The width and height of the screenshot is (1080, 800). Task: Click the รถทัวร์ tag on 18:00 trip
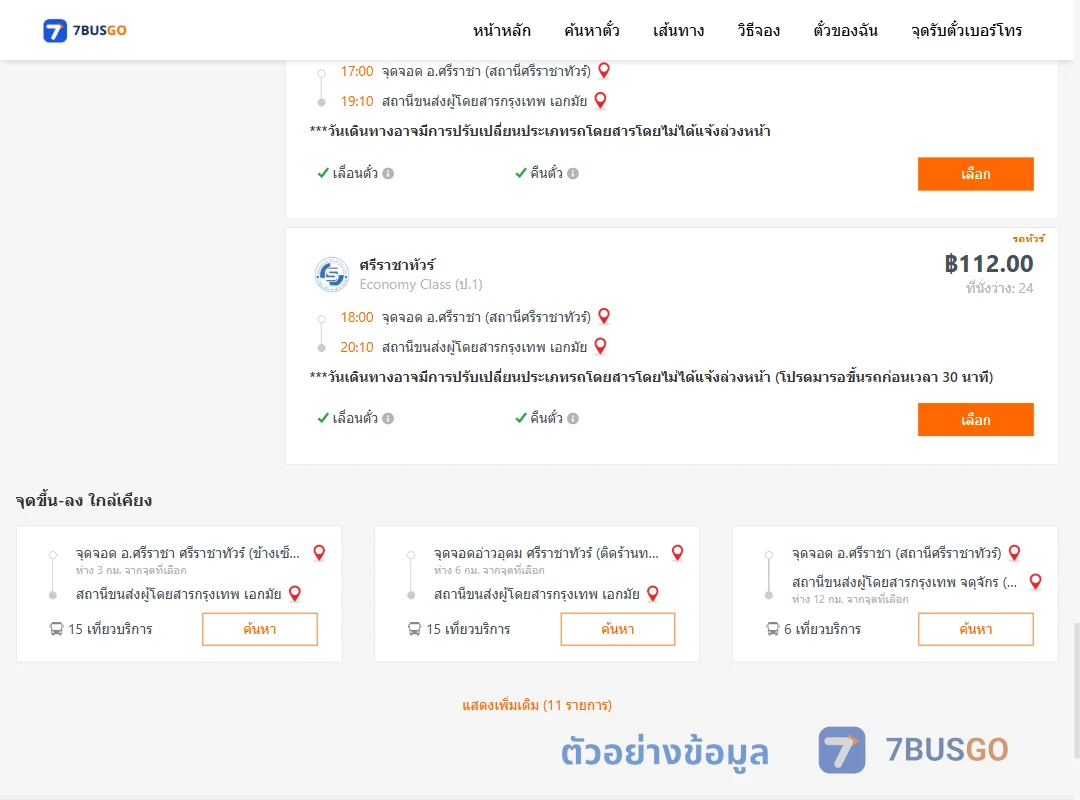pos(1028,238)
